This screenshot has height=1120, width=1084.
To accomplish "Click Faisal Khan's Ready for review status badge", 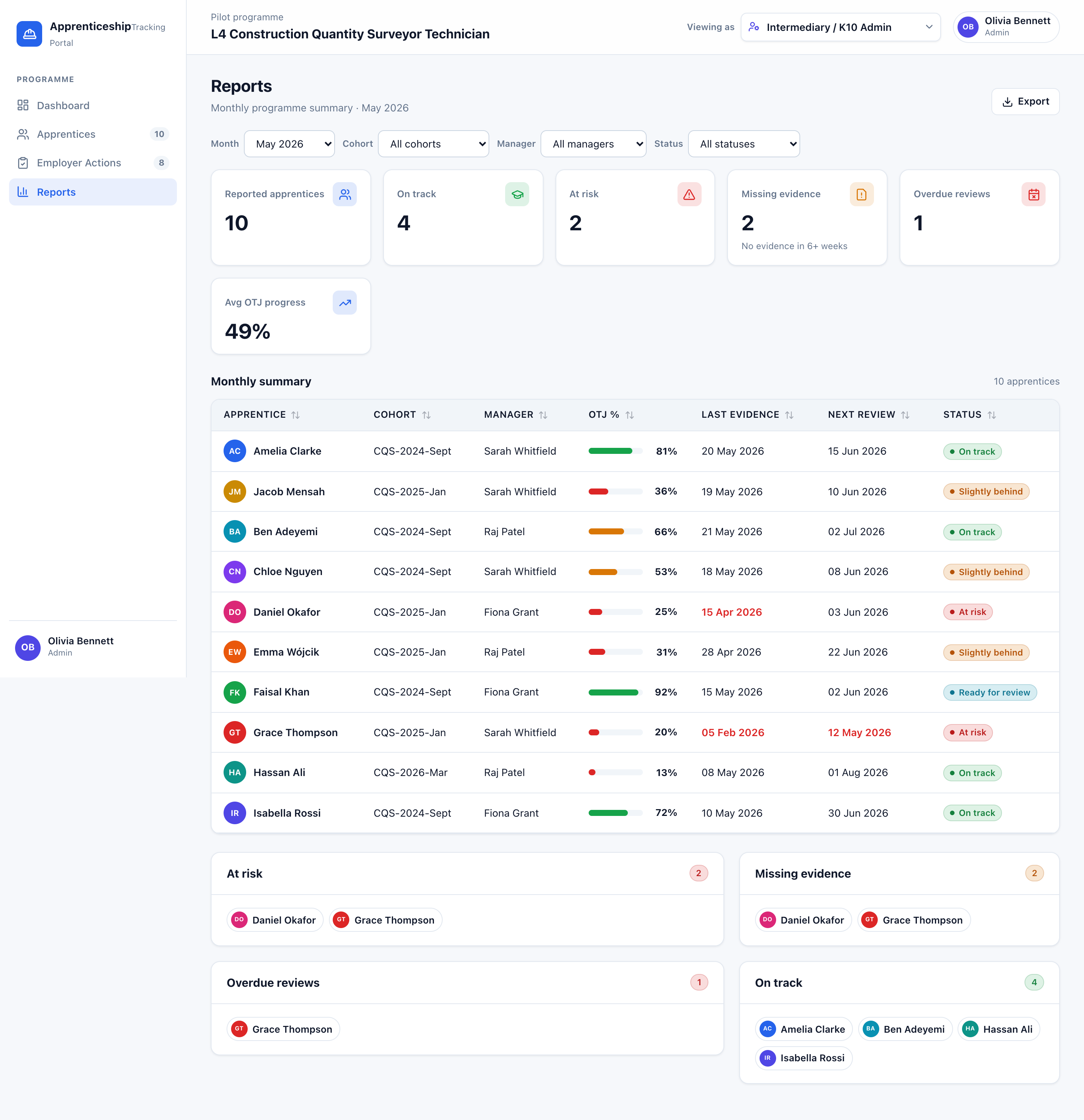I will pos(990,692).
